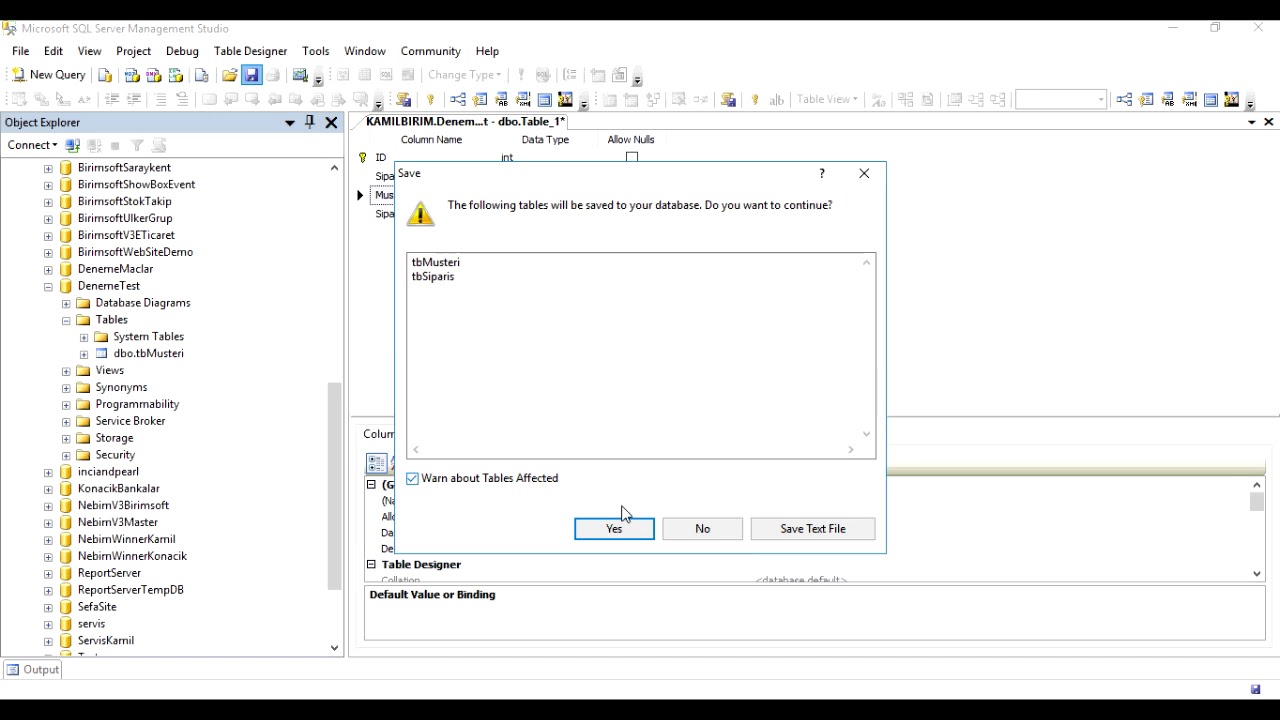Select the Security folder under DenemeTest
1280x720 pixels.
[115, 455]
